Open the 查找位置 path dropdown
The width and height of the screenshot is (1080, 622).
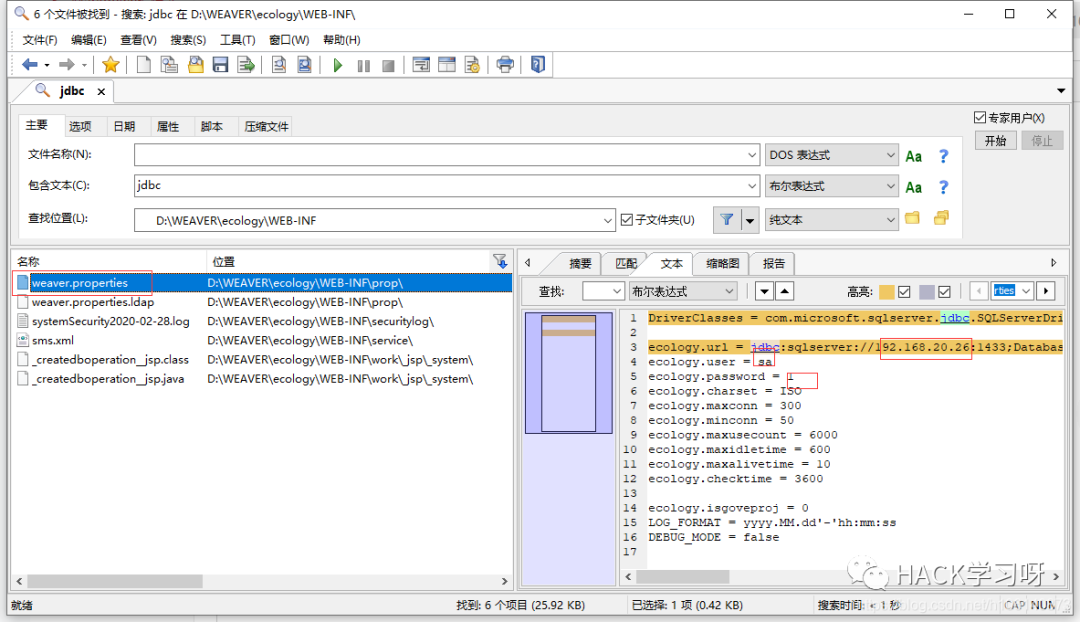[x=608, y=220]
